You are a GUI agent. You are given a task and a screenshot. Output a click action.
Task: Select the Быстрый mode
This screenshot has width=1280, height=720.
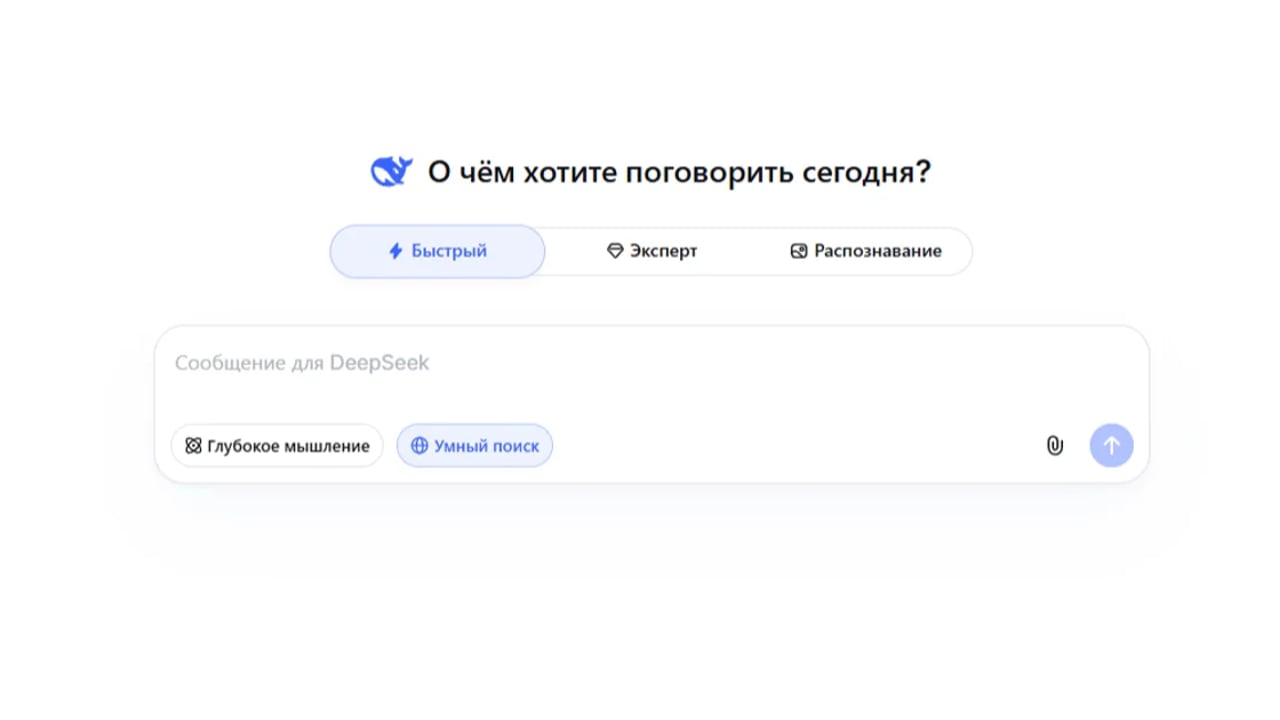pos(438,251)
